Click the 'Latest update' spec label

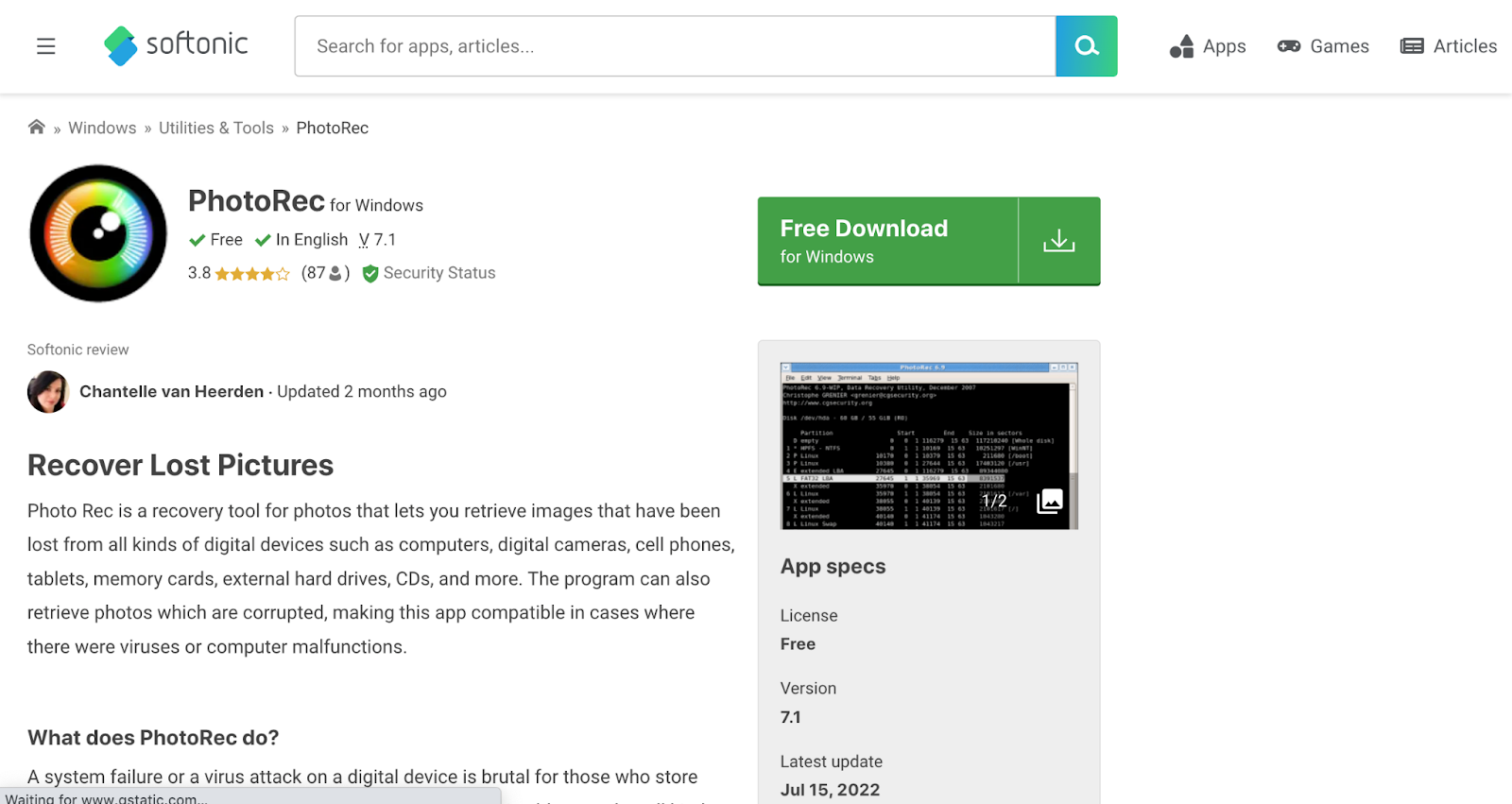tap(832, 762)
